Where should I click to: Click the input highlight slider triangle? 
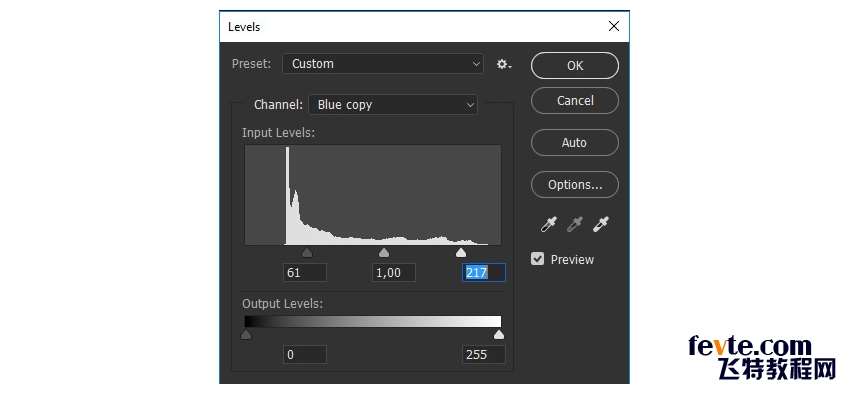[461, 253]
